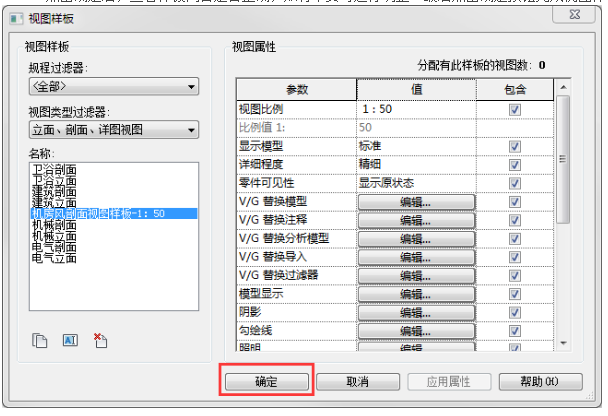Click the Delete view template icon
Image resolution: width=608 pixels, height=416 pixels.
[x=100, y=341]
